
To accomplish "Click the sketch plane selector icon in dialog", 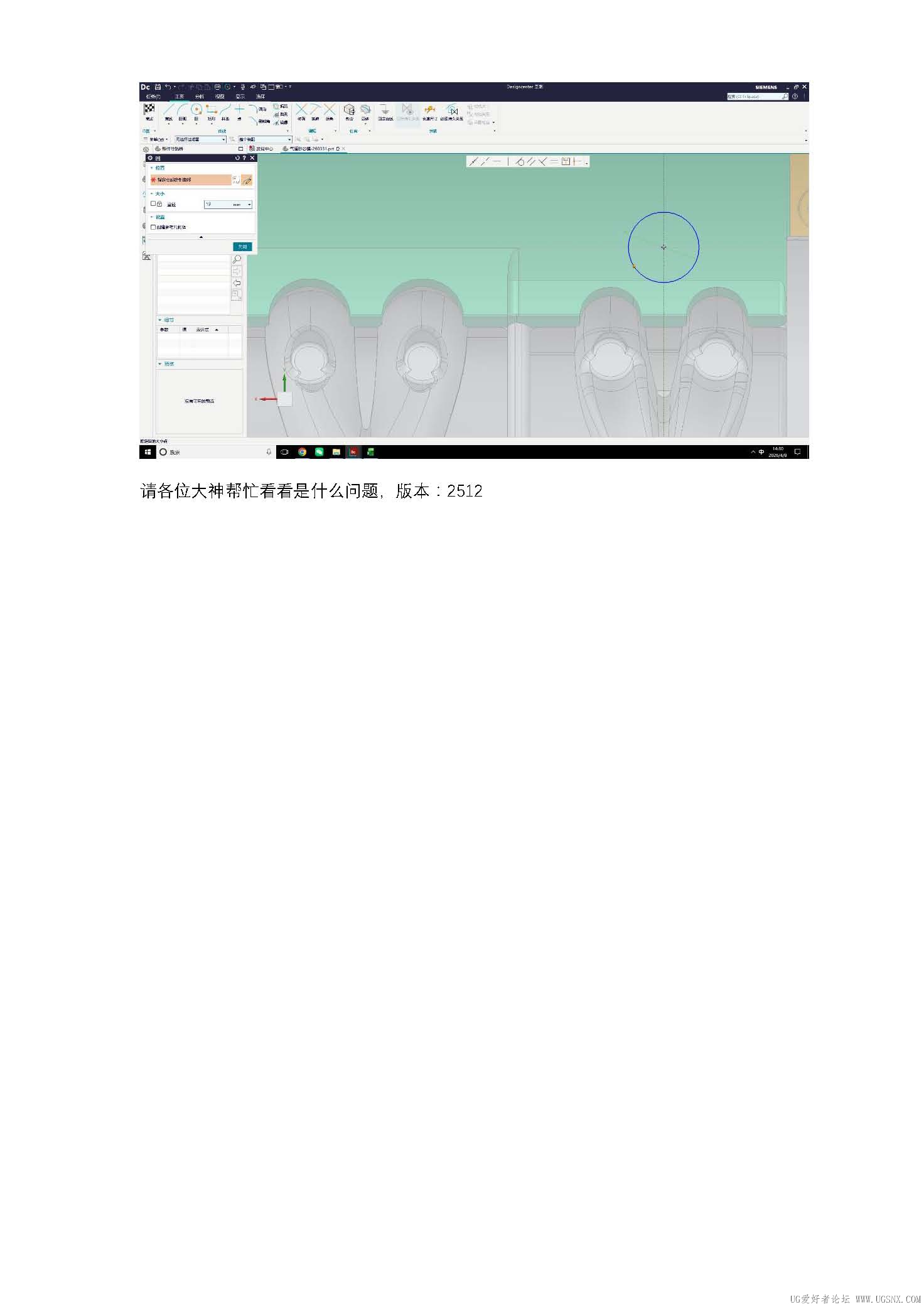I will [x=236, y=180].
